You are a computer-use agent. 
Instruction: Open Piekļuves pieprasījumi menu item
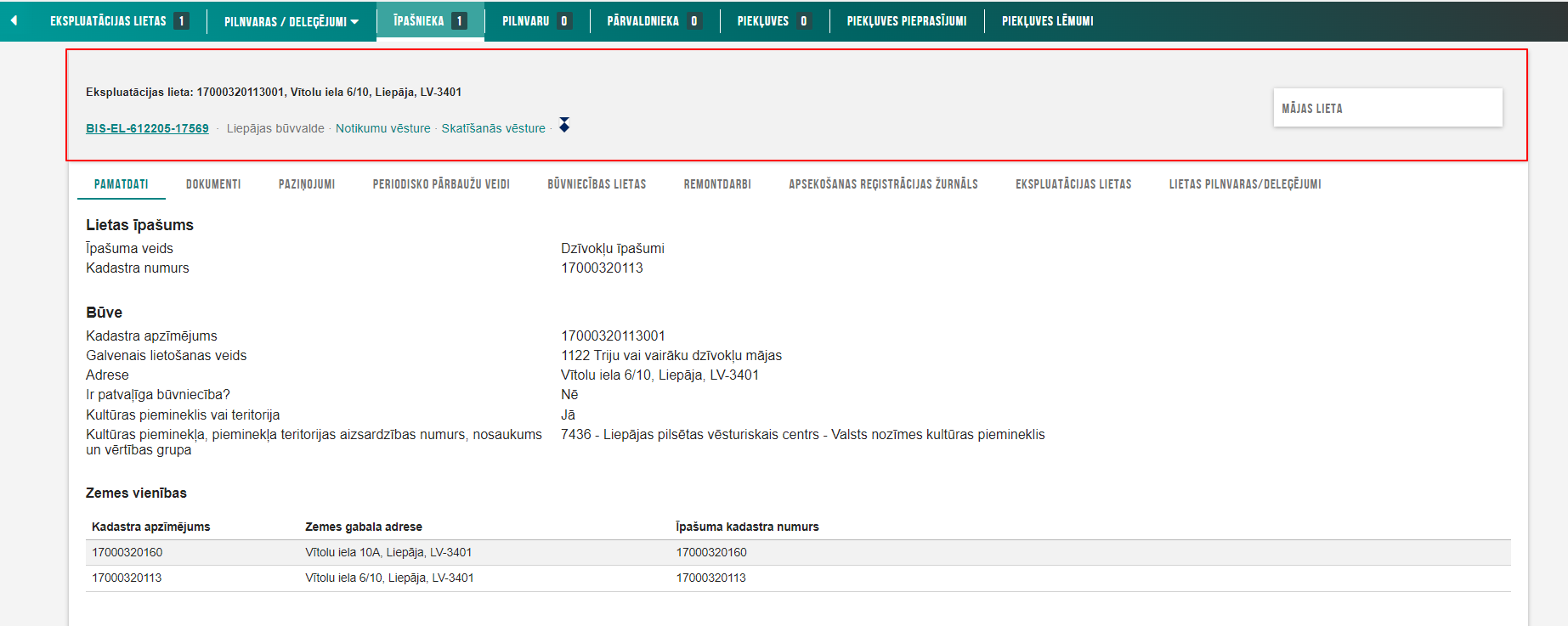(907, 20)
